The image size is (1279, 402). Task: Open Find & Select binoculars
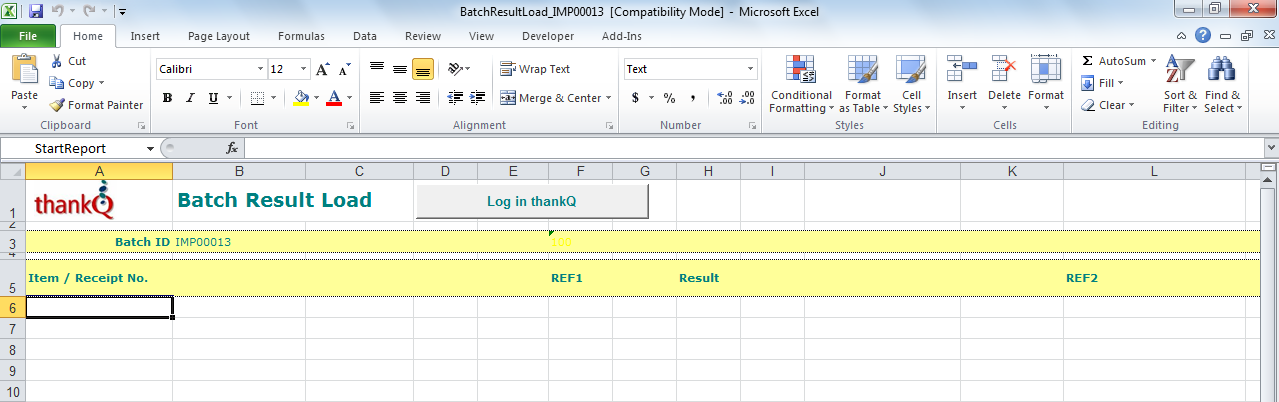1222,84
